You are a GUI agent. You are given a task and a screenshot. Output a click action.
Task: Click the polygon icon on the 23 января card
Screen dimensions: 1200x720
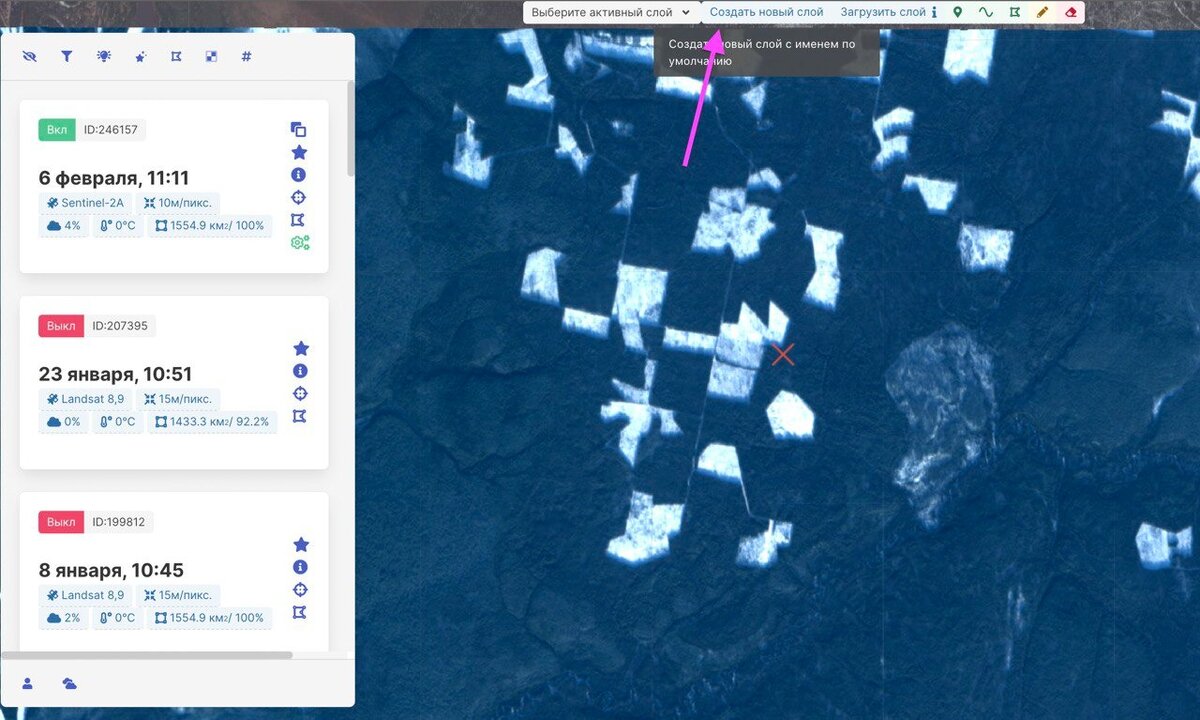coord(299,415)
